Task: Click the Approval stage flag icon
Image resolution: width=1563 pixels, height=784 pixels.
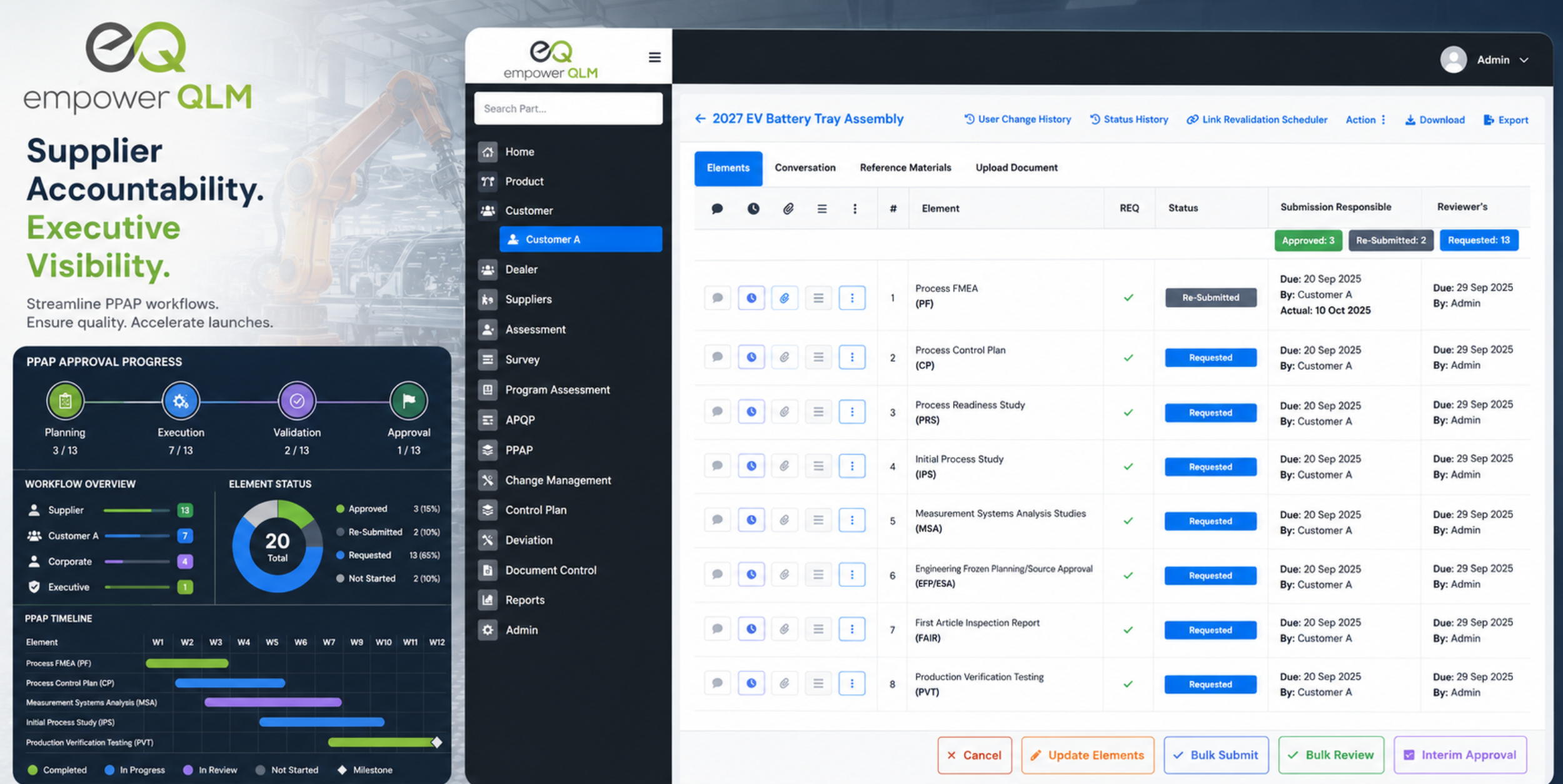Action: (409, 401)
